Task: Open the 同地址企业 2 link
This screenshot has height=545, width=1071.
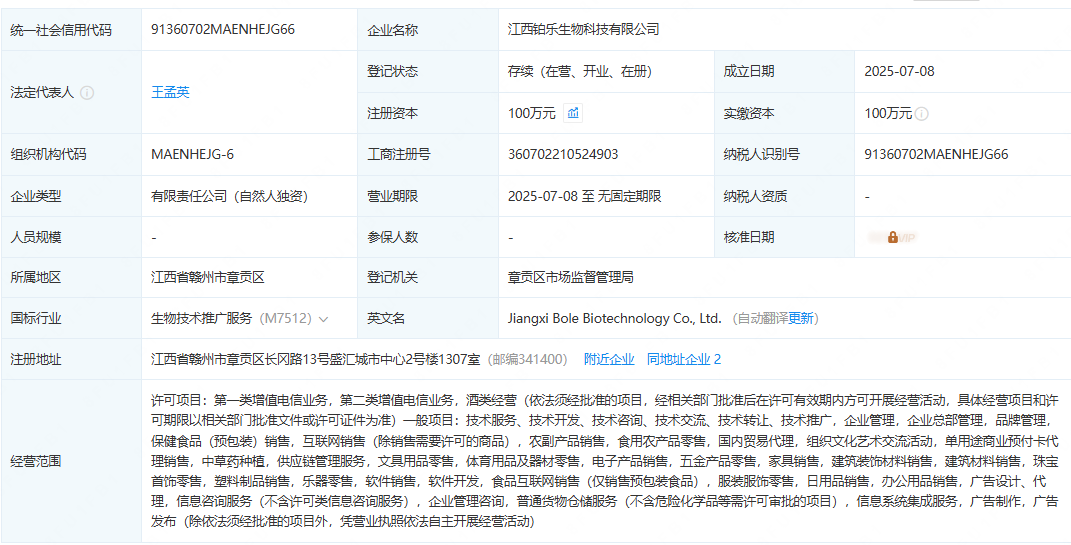Action: (684, 359)
